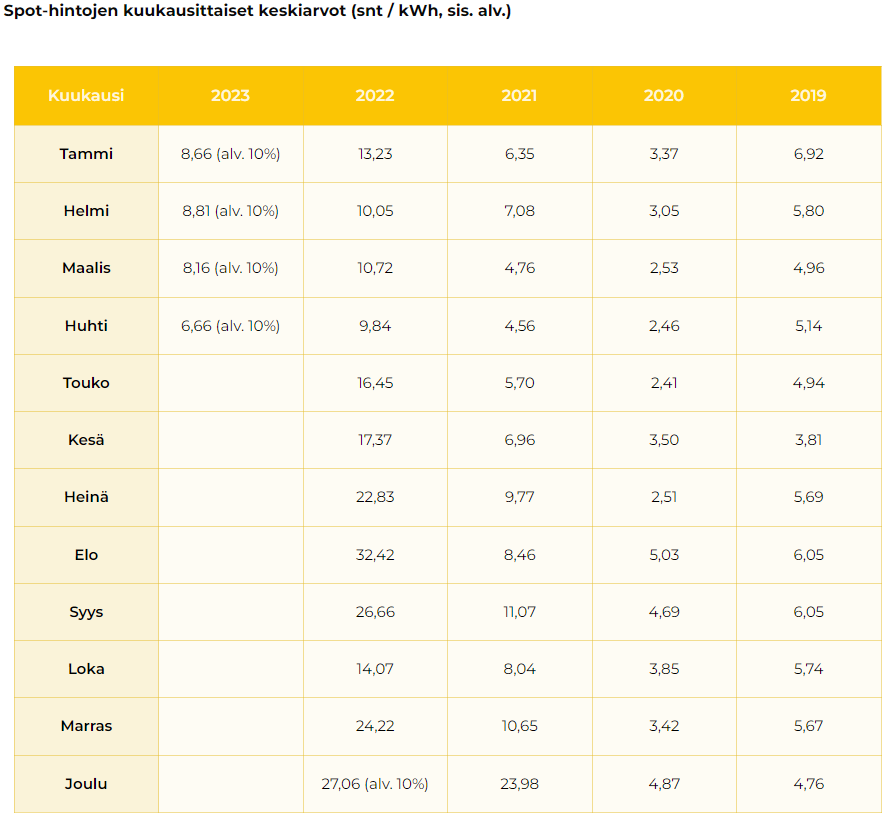Select the 6,66 (alv. 10%) Huhti cell
The height and width of the screenshot is (819, 889).
click(230, 326)
